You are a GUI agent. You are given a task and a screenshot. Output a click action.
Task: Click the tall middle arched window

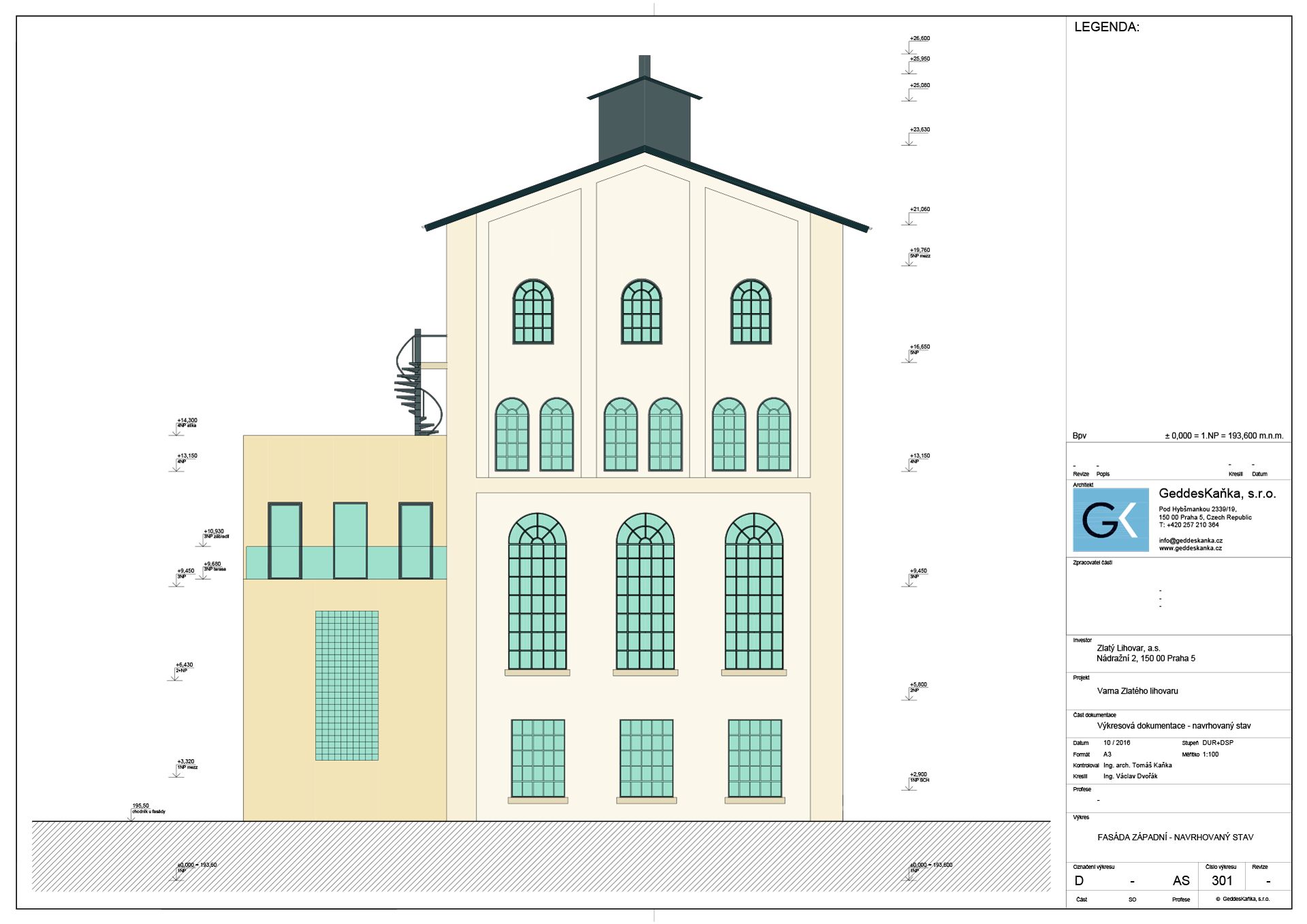pos(645,592)
